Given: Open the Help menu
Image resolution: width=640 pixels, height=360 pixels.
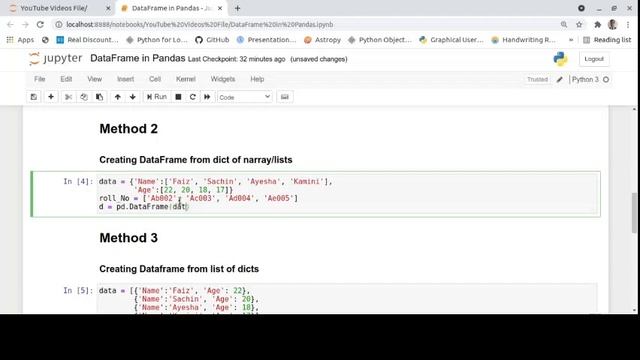Looking at the screenshot, I should [257, 79].
